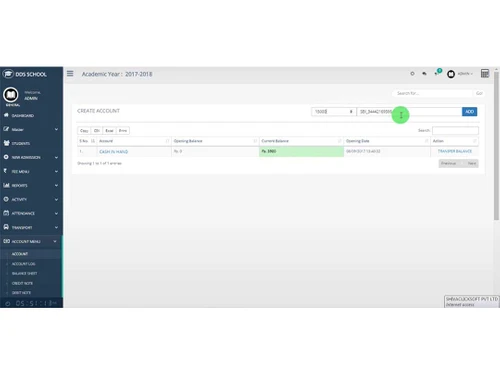Expand the Attendance chevron
The image size is (500, 375).
[x=56, y=213]
